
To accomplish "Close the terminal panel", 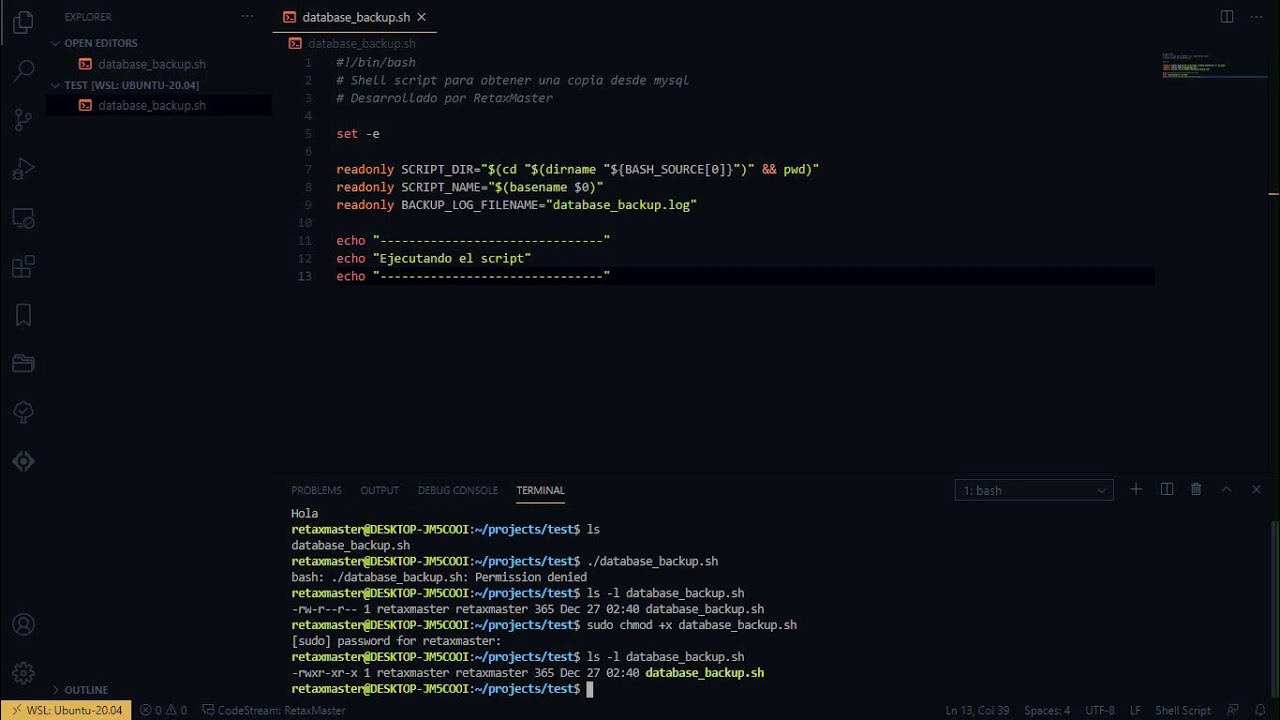I will [x=1256, y=489].
